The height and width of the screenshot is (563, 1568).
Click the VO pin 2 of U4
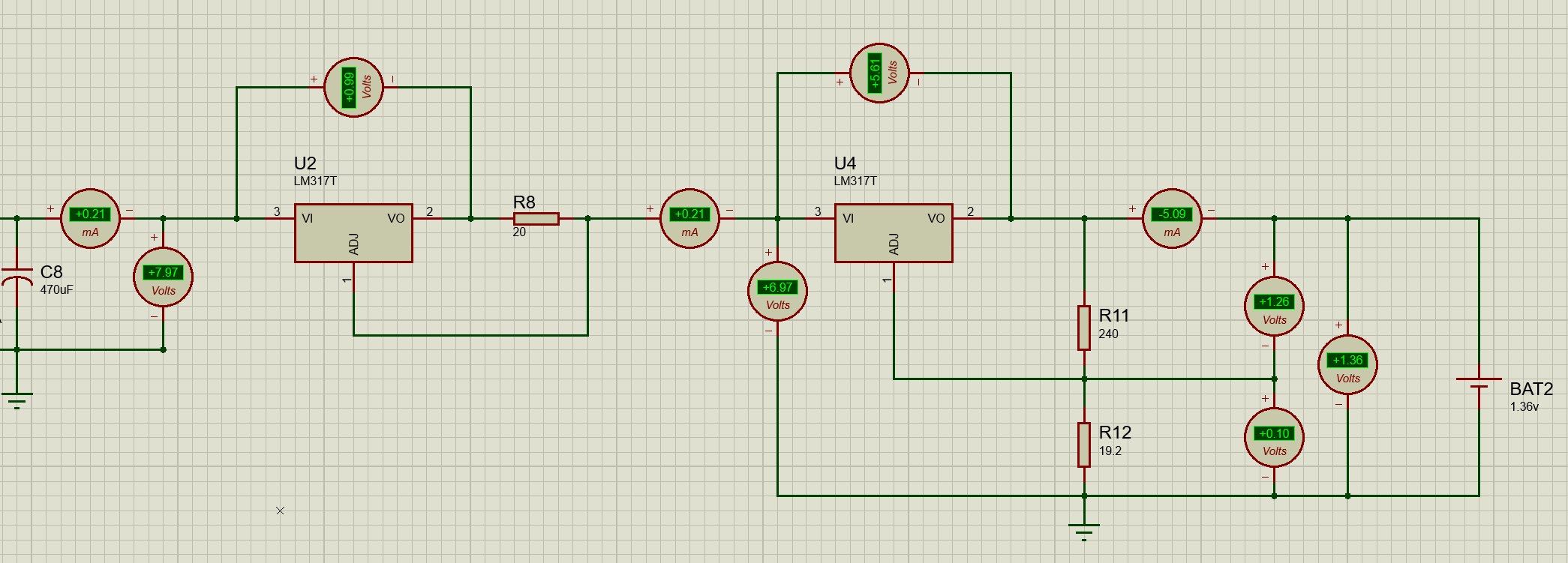coord(968,217)
